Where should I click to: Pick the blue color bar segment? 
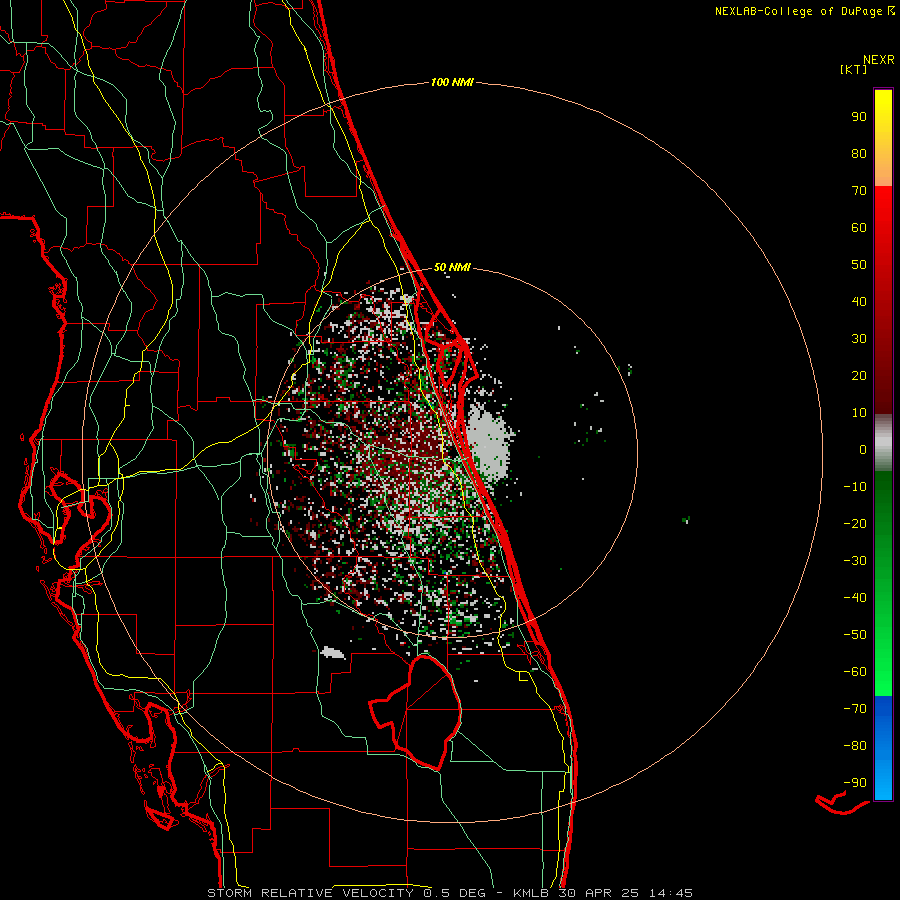coord(883,748)
